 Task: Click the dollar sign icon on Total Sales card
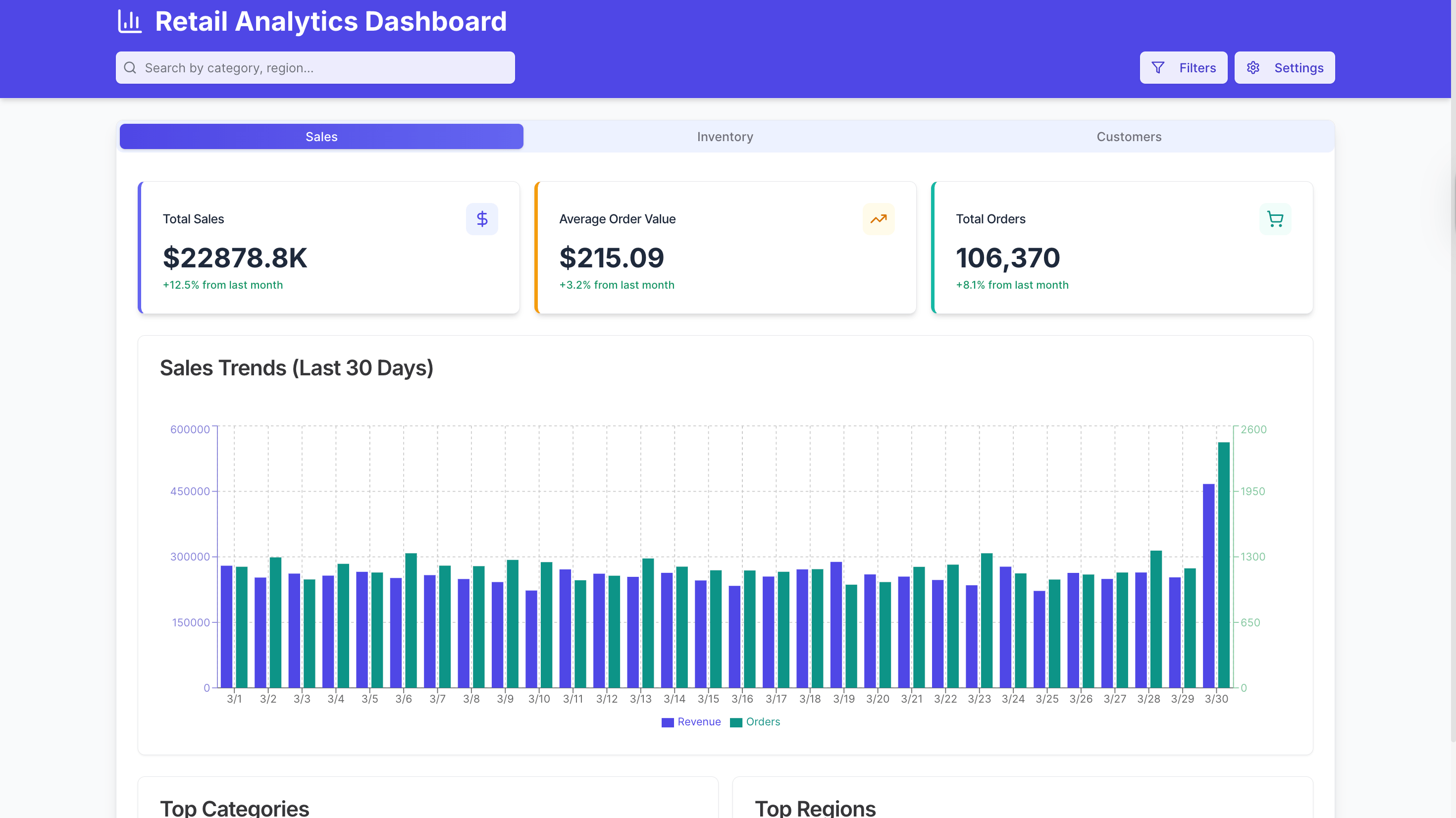click(482, 219)
